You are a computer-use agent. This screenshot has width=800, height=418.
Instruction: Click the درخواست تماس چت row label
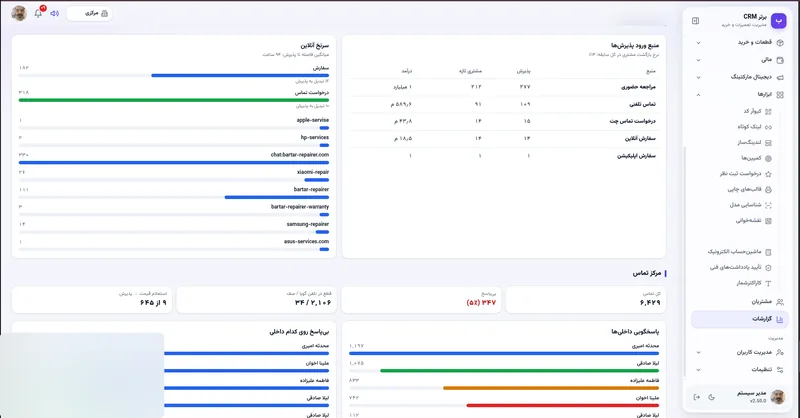pos(633,121)
